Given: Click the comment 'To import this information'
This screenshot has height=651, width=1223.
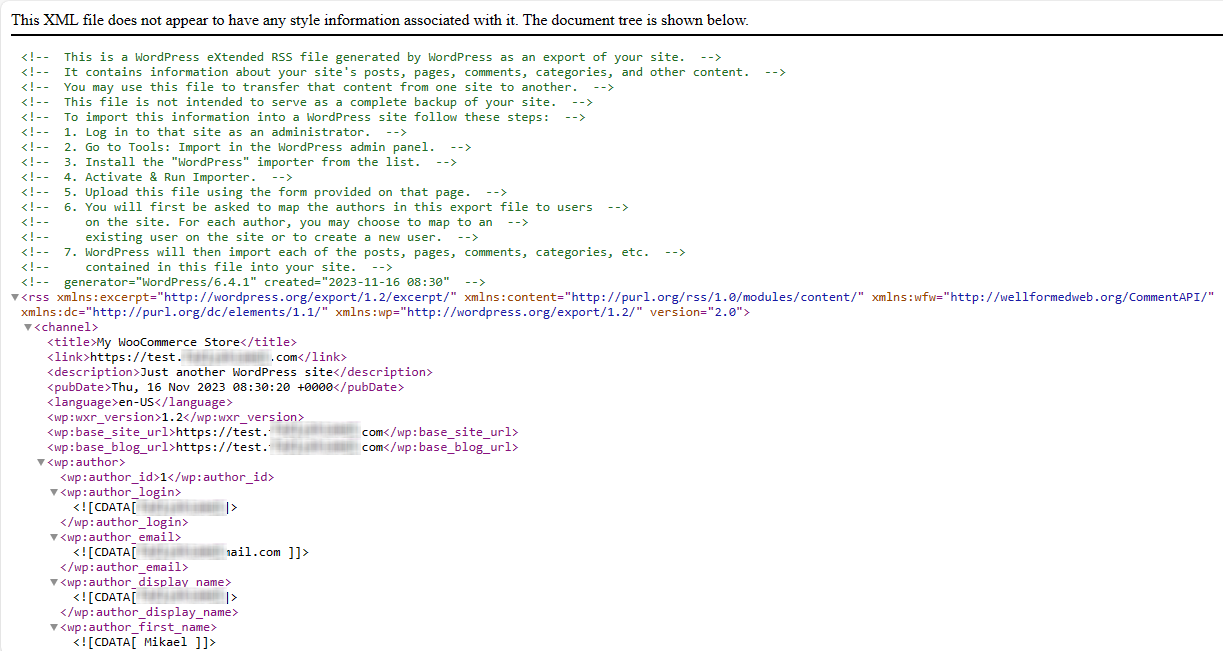Looking at the screenshot, I should pyautogui.click(x=303, y=117).
